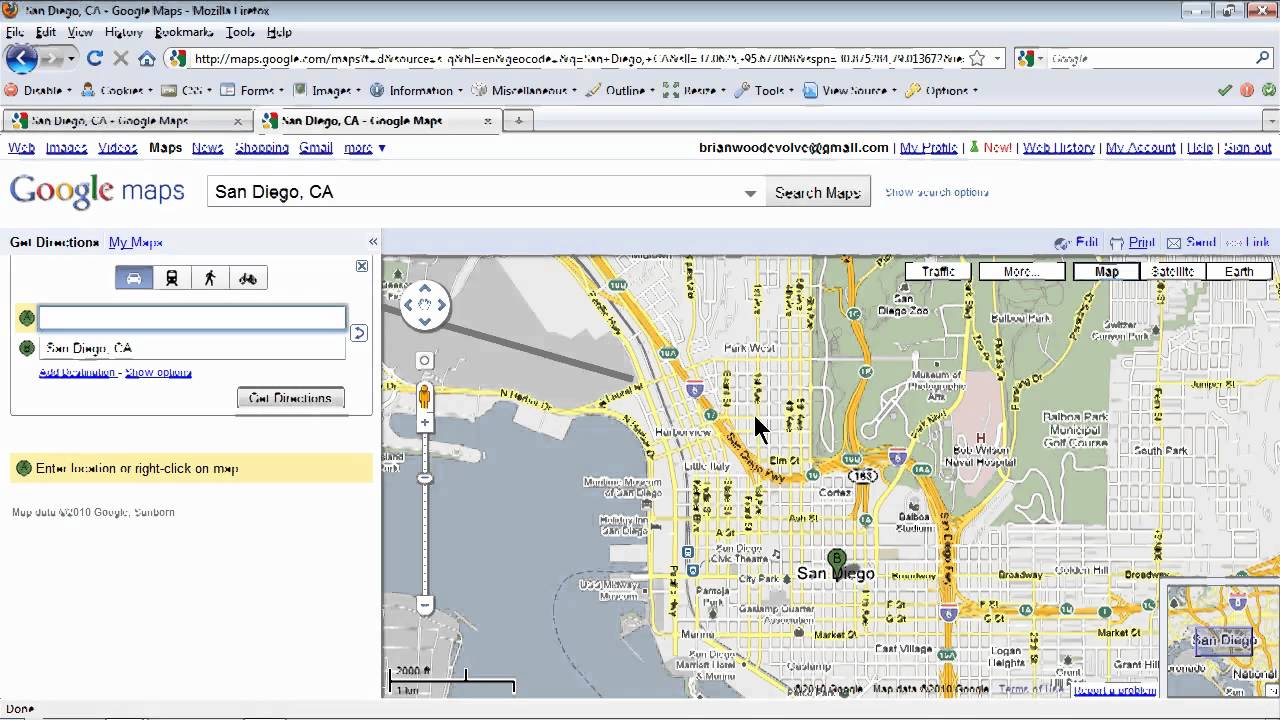
Task: Click the Report a problem link
Action: coord(1115,690)
